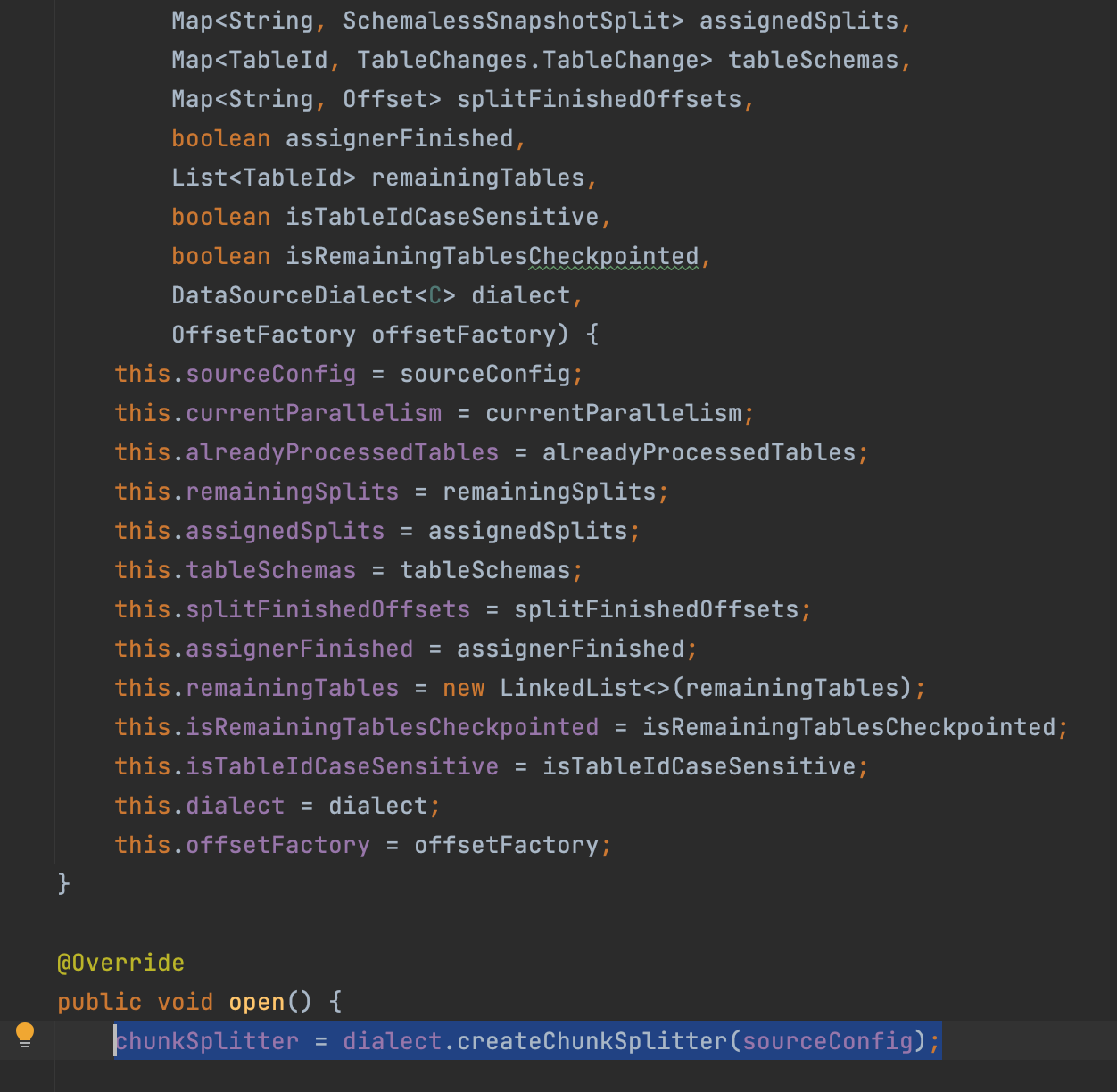Screen dimensions: 1117x1092
Task: Click chunkSplitter in the highlighted line
Action: point(207,1041)
